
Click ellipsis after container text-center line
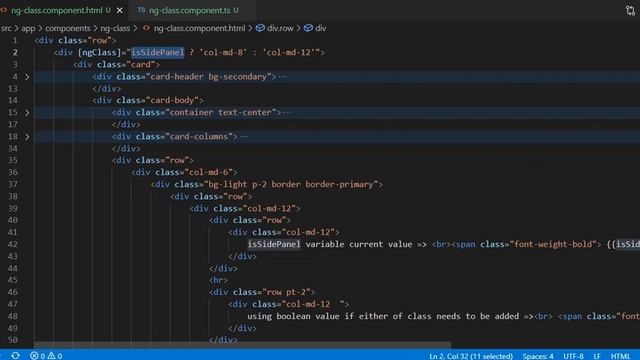click(287, 113)
